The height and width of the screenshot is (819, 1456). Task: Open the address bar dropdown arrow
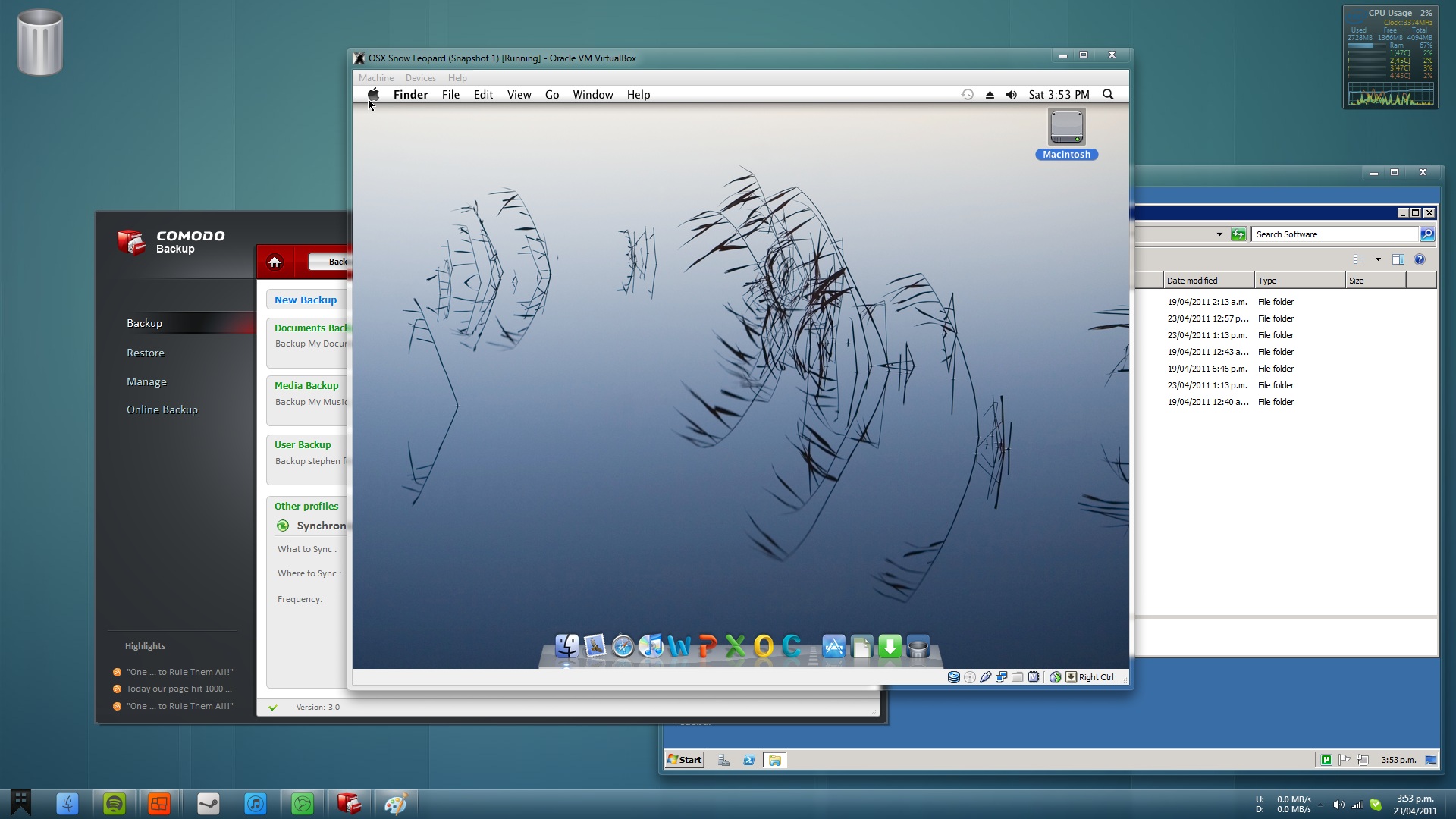pos(1219,234)
